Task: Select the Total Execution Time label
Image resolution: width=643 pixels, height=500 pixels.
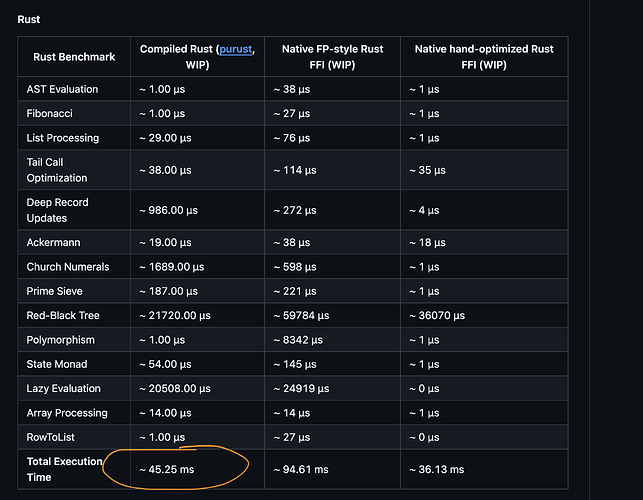Action: (x=64, y=469)
